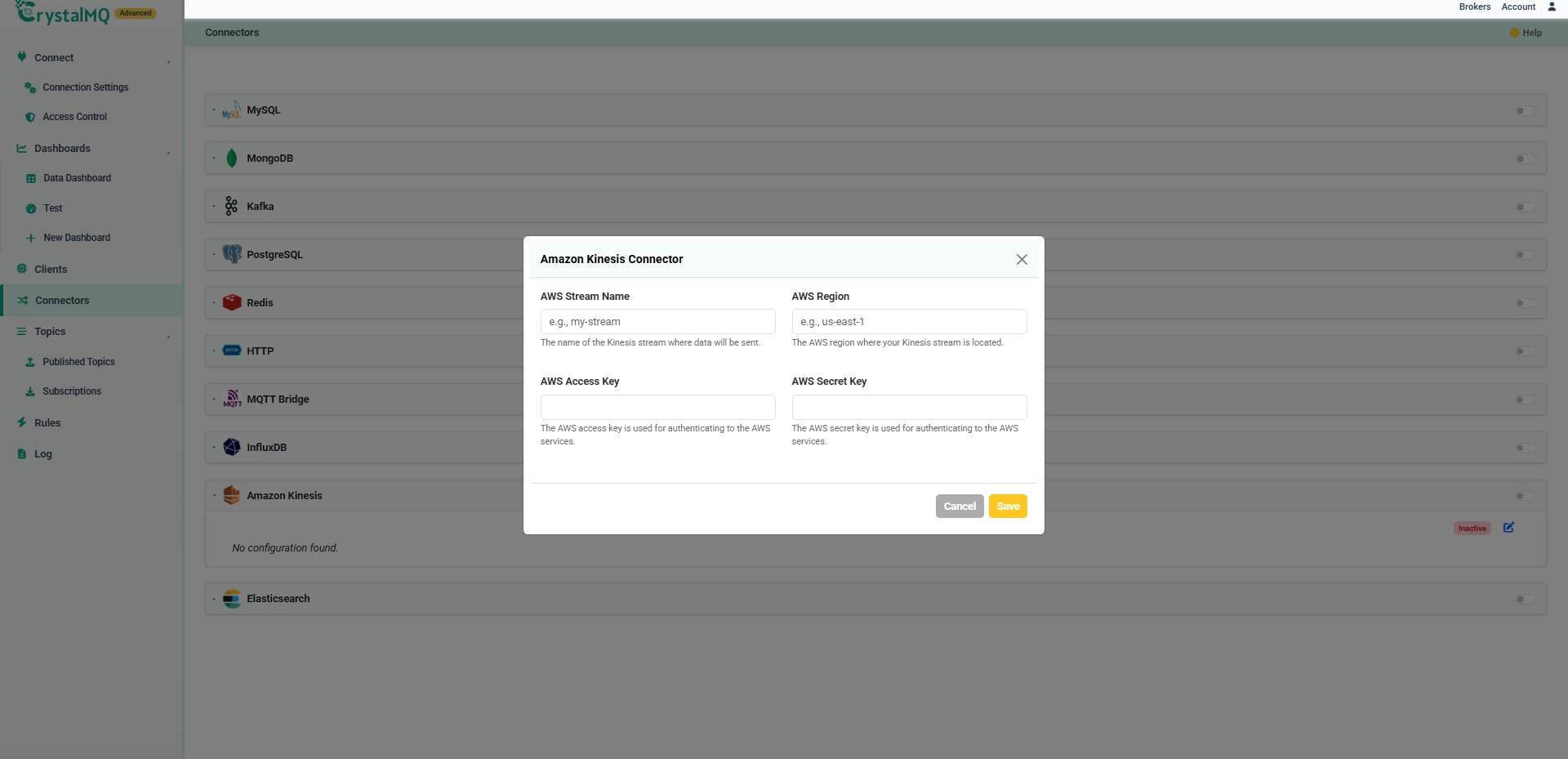Viewport: 1568px width, 759px height.
Task: Click the Elasticsearch icon
Action: [x=232, y=599]
